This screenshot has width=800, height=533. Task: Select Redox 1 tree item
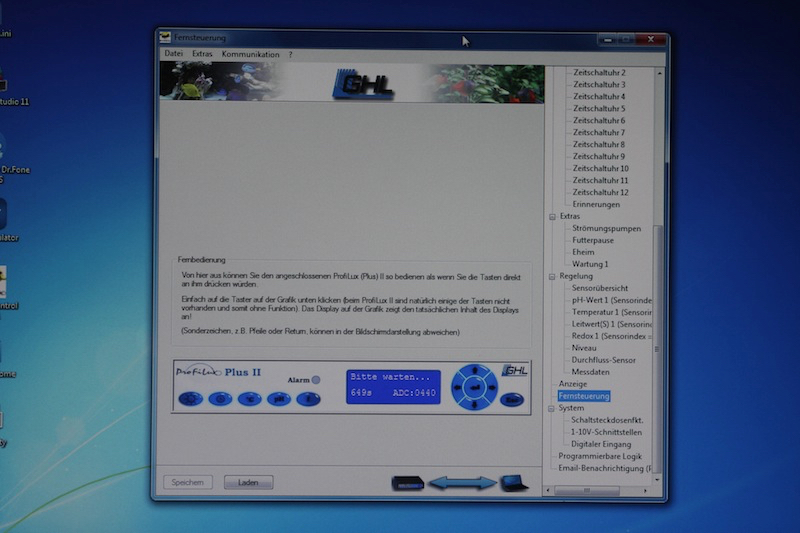coord(611,336)
